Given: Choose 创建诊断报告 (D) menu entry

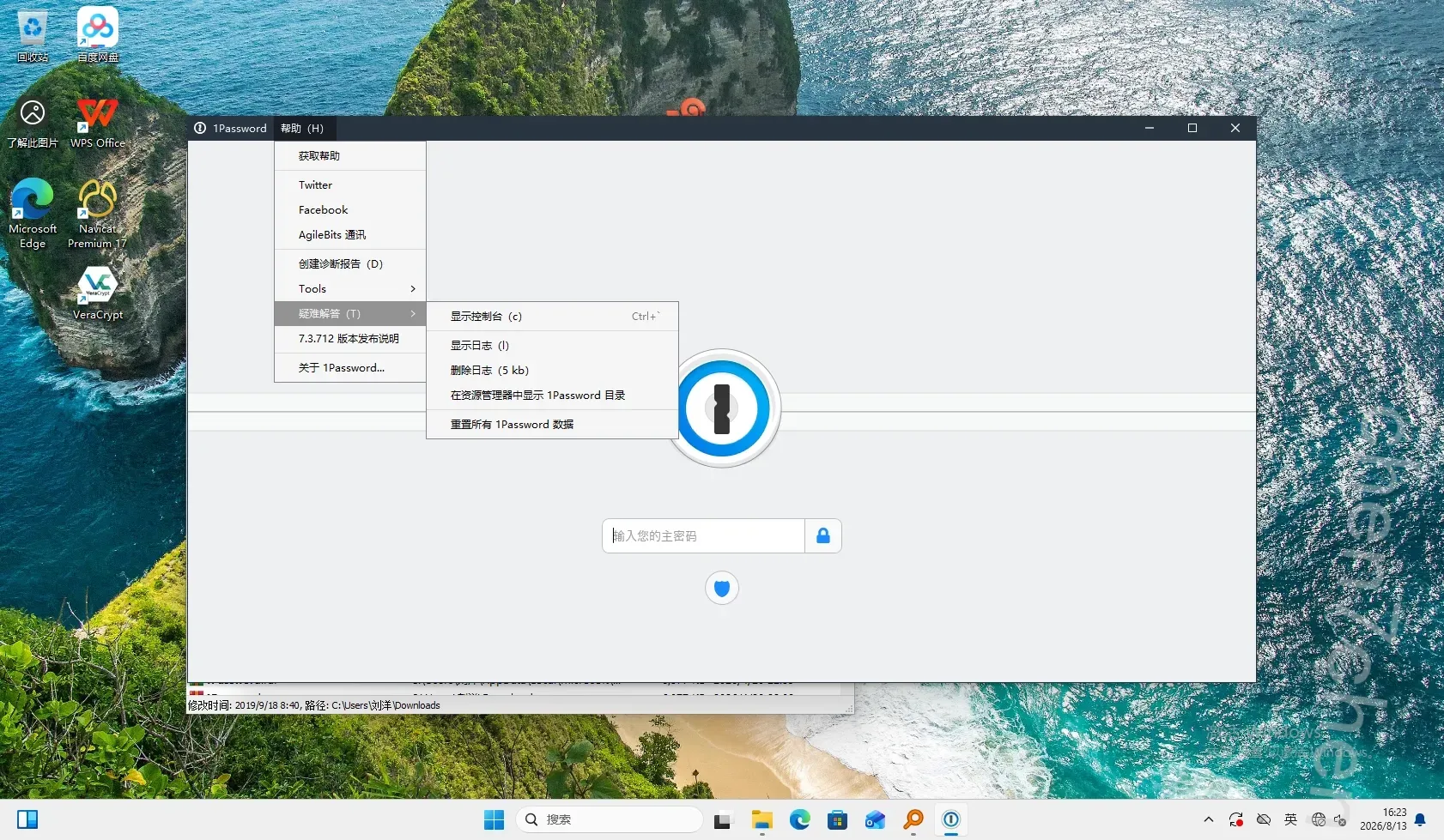Looking at the screenshot, I should tap(350, 264).
